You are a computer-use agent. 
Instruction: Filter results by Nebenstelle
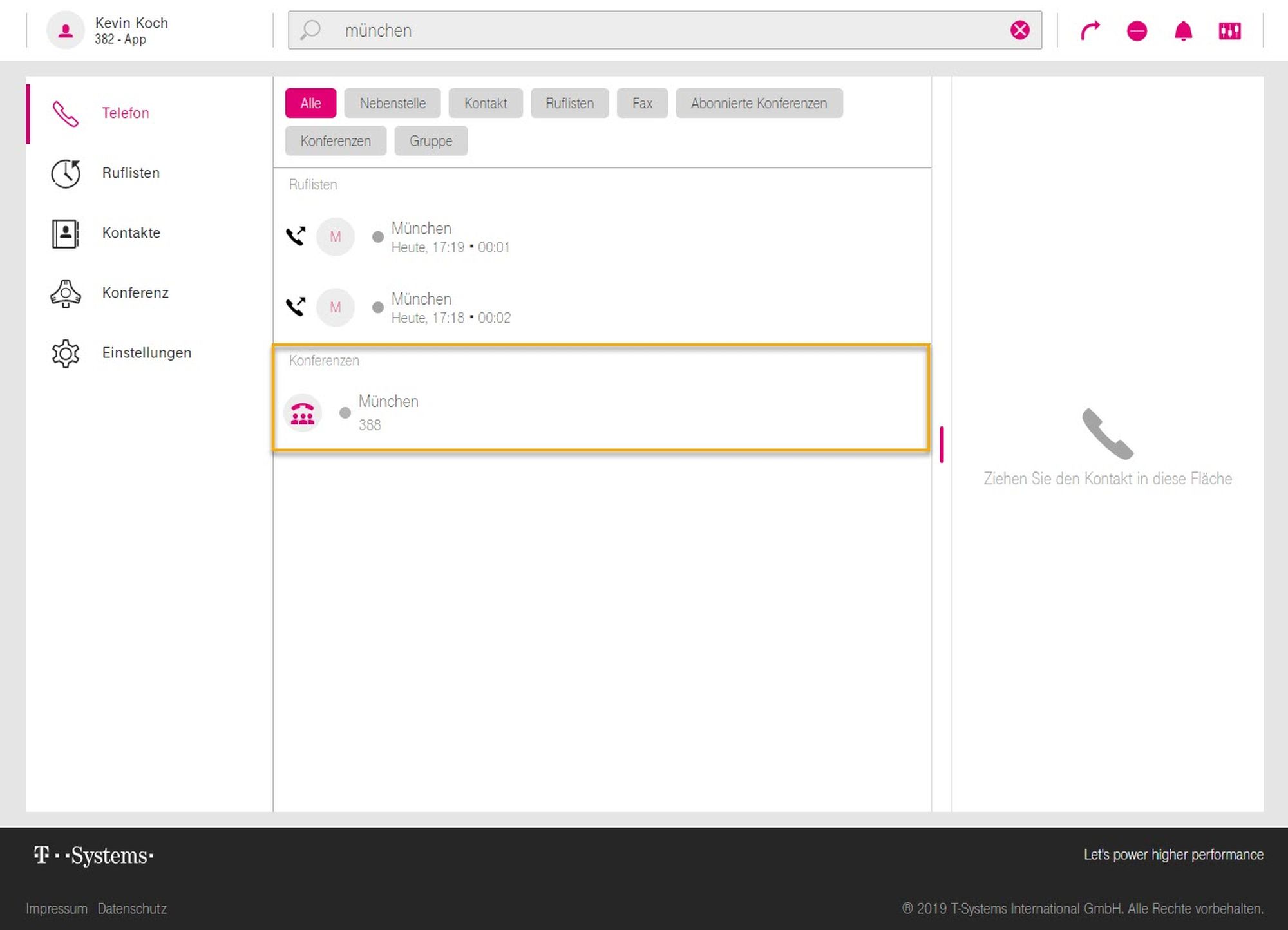[392, 103]
